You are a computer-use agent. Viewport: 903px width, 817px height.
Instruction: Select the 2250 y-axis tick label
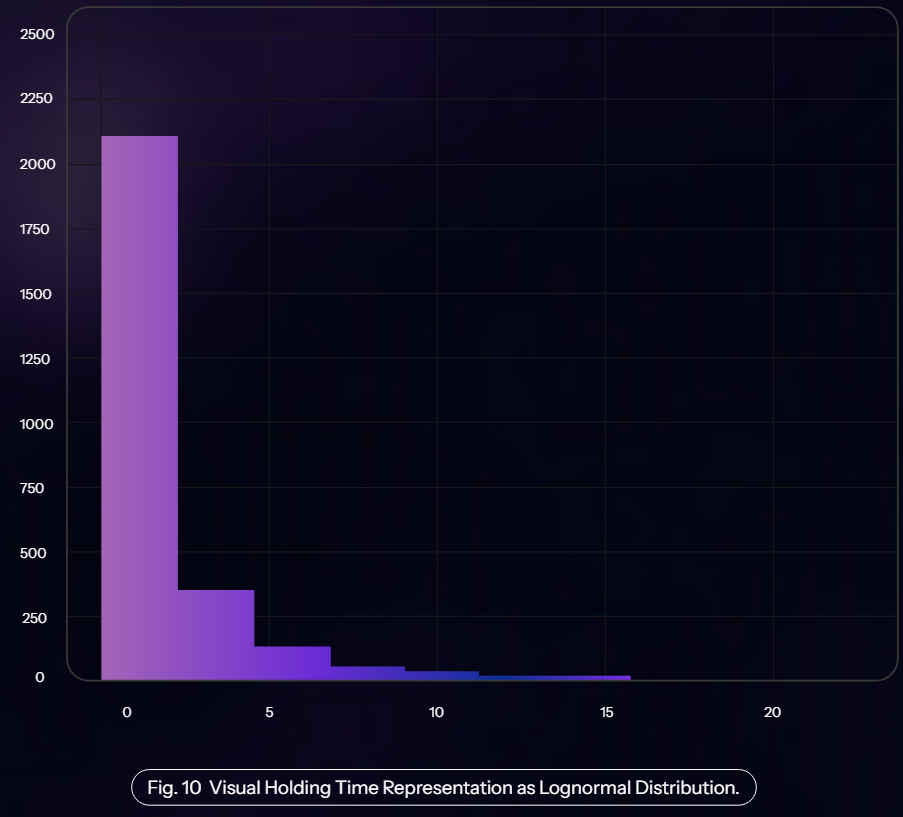(x=37, y=99)
